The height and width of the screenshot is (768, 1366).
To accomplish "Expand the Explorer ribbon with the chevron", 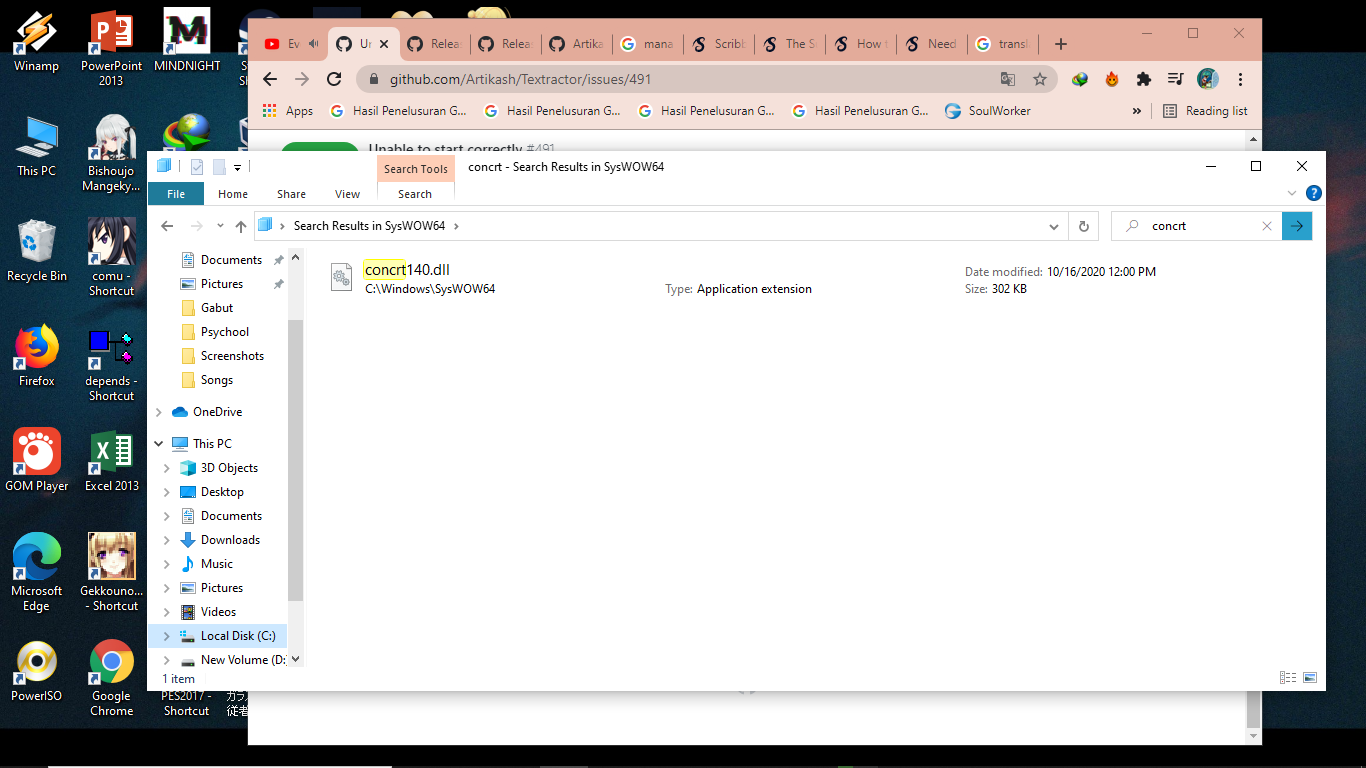I will [1292, 193].
